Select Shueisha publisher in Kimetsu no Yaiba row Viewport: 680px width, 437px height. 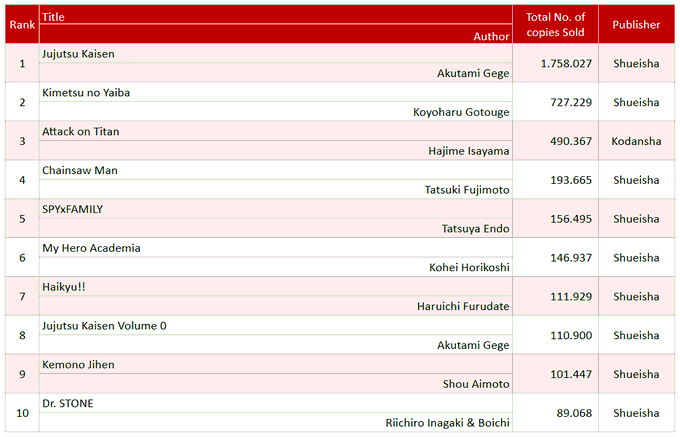pos(636,102)
